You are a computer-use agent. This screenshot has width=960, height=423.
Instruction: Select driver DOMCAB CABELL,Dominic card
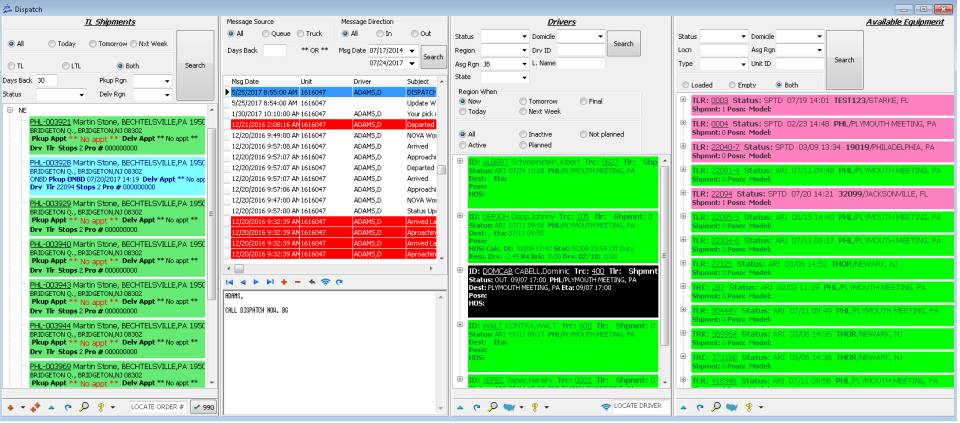pos(563,291)
